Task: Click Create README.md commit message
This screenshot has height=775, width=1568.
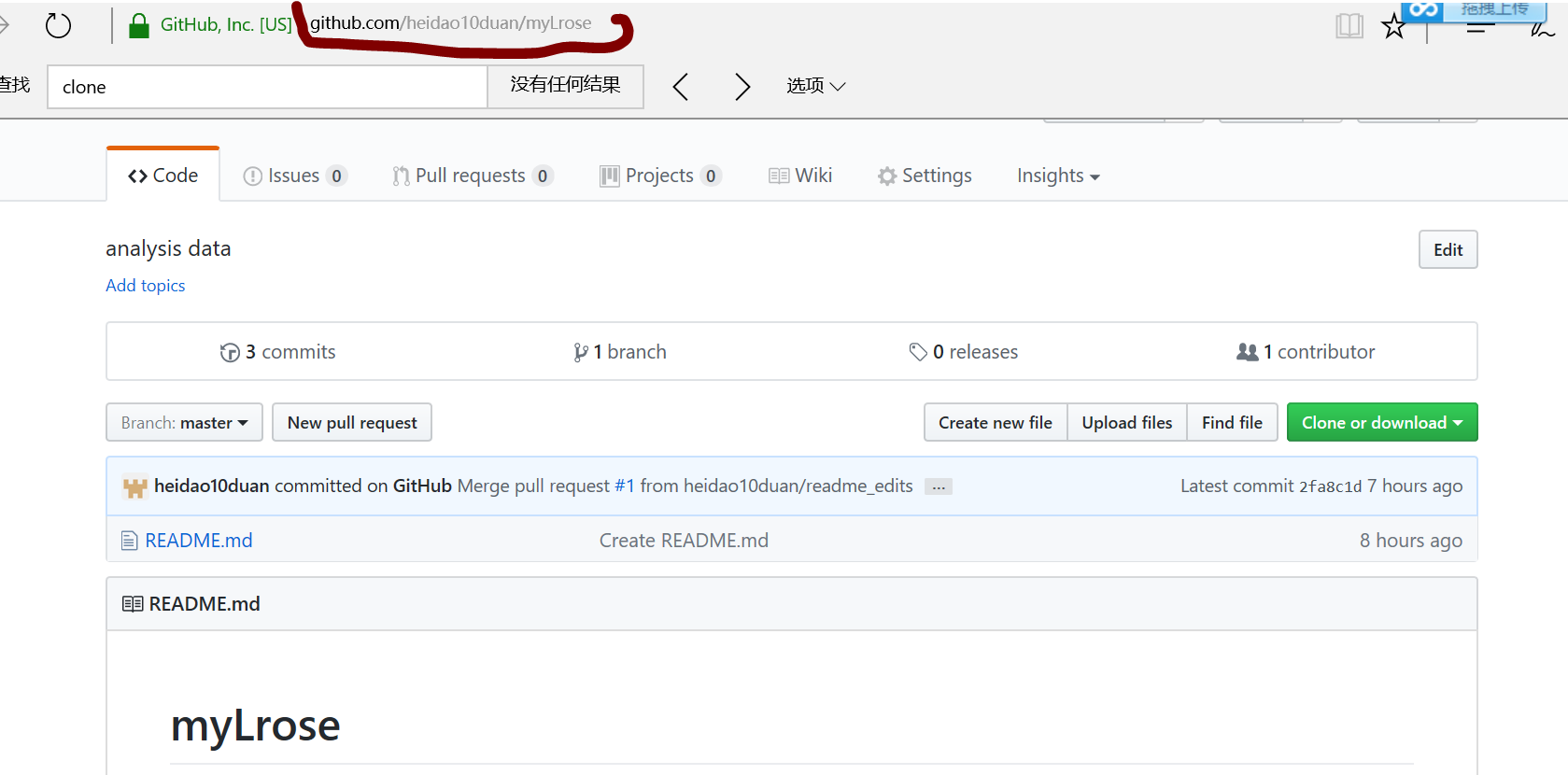Action: [684, 541]
